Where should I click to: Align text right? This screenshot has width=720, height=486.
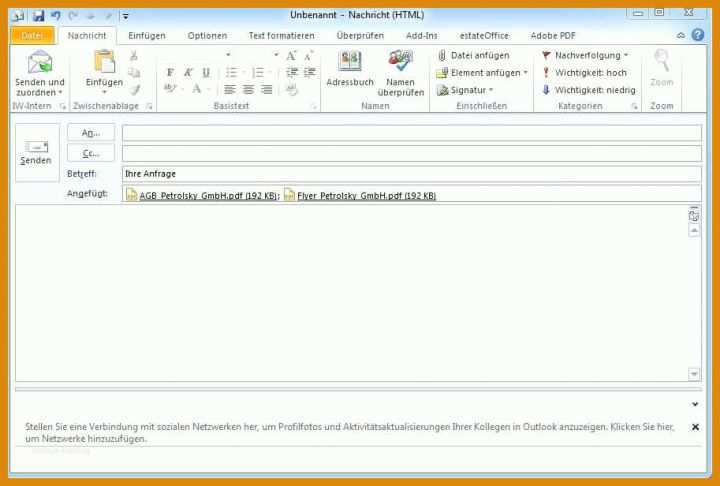tap(266, 90)
